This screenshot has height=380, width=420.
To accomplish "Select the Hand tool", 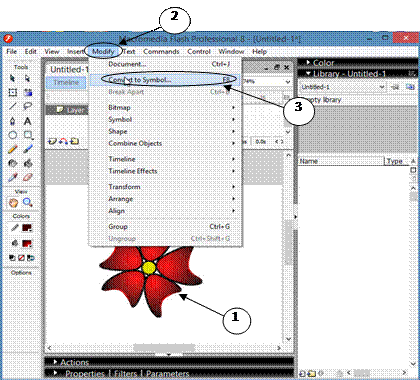I will coord(13,202).
